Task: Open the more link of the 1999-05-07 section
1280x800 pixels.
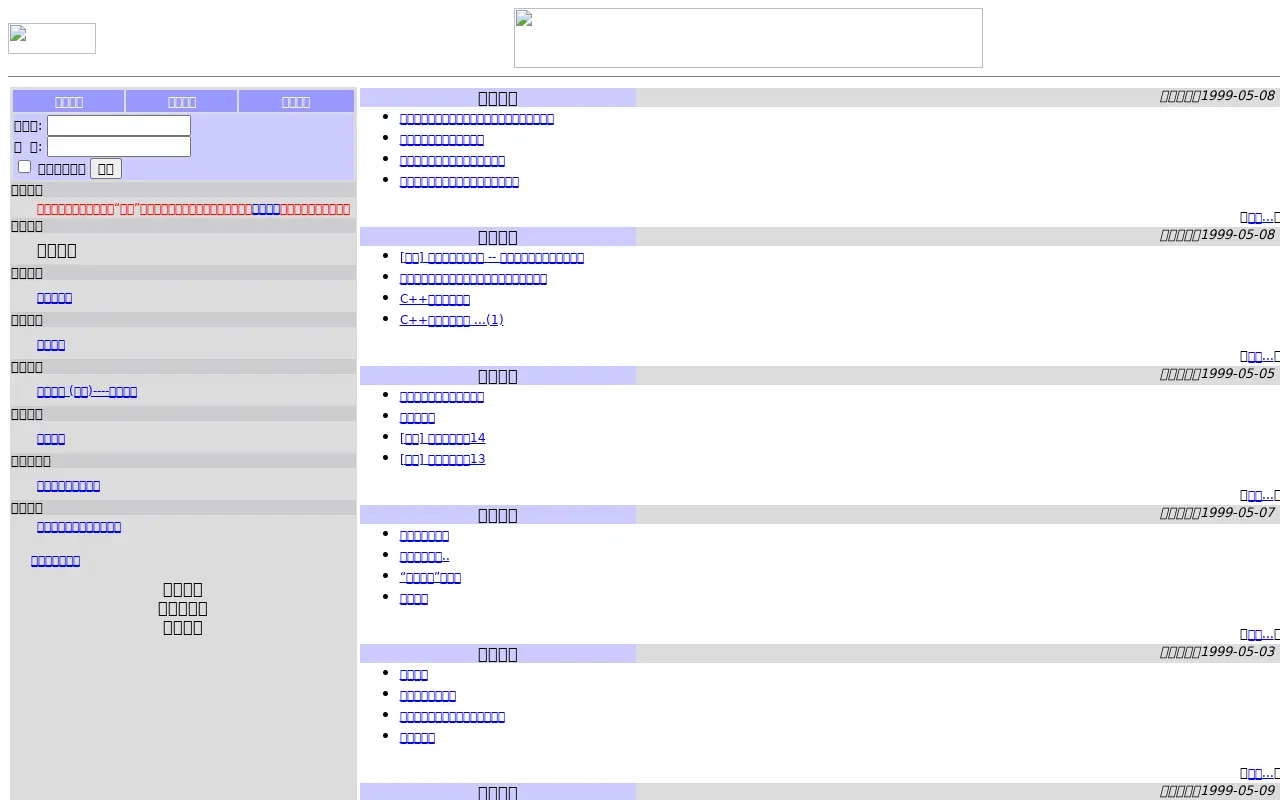Action: [x=1260, y=635]
